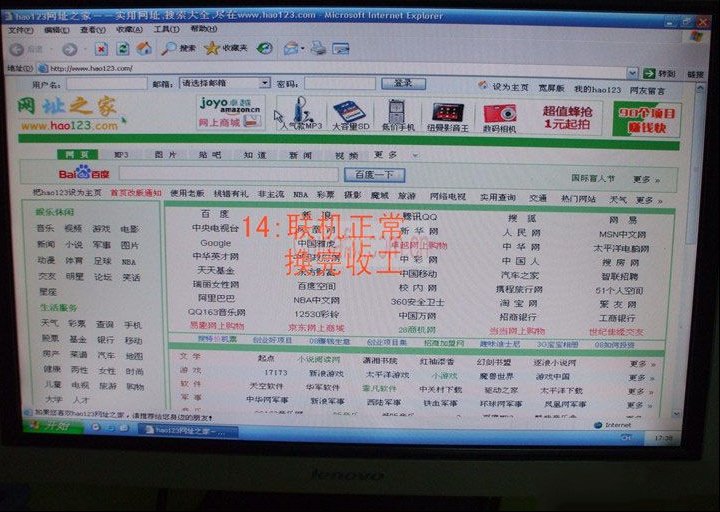Open the 360安全卫士 link

(417, 302)
